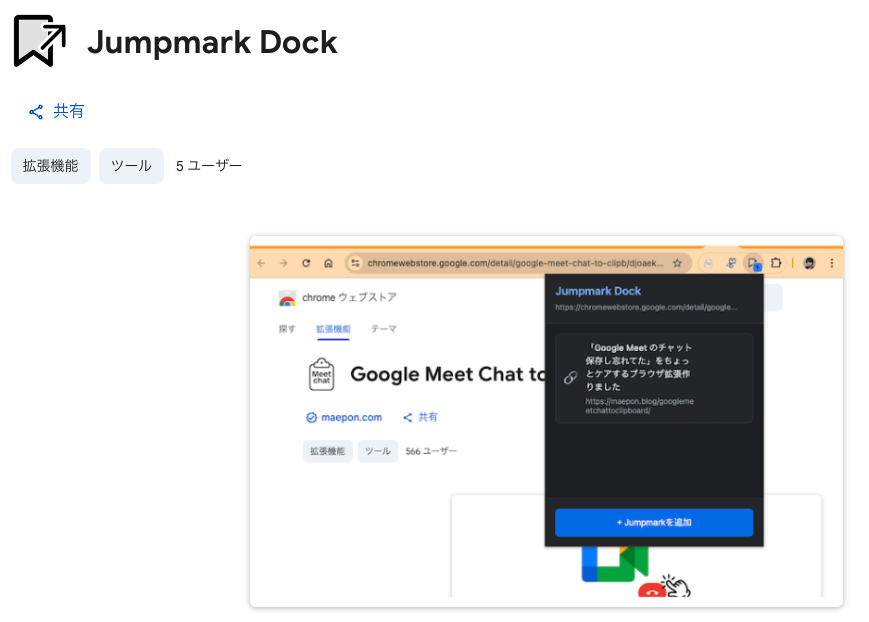Open the extension preview screenshot image
The height and width of the screenshot is (622, 869).
pyautogui.click(x=546, y=421)
